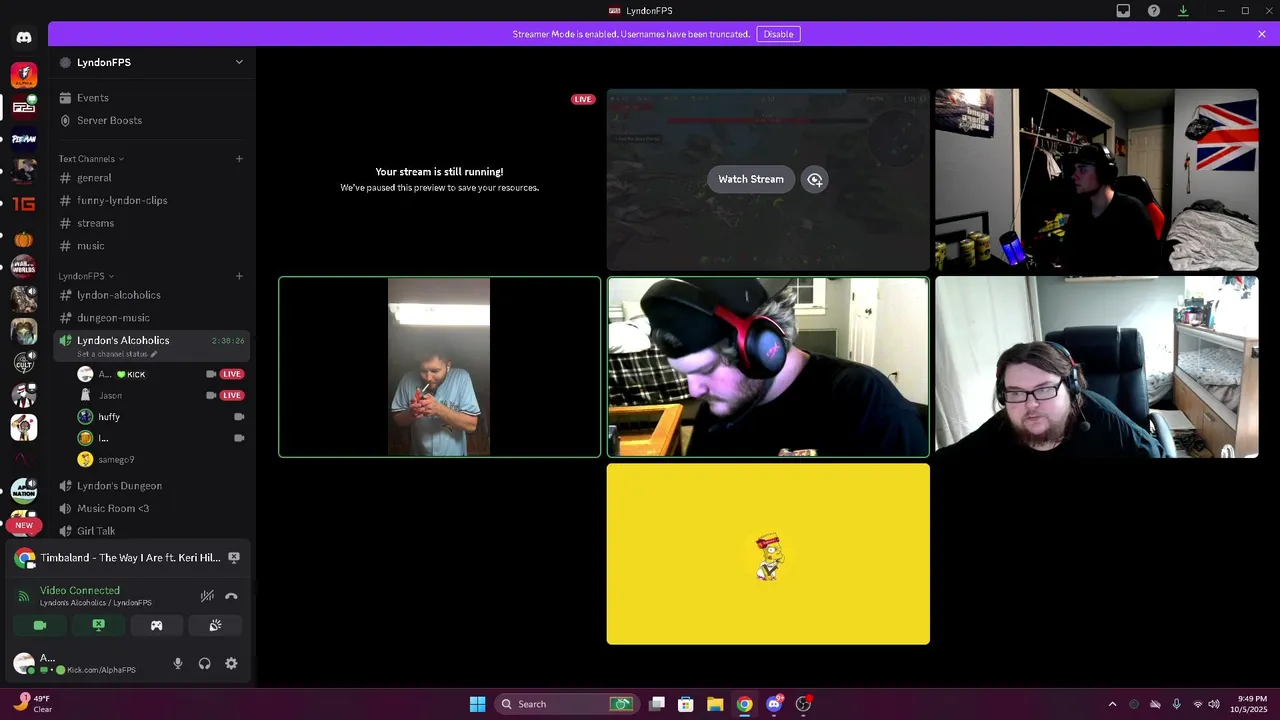The width and height of the screenshot is (1280, 720).
Task: Deafen with headphones icon
Action: pyautogui.click(x=205, y=663)
